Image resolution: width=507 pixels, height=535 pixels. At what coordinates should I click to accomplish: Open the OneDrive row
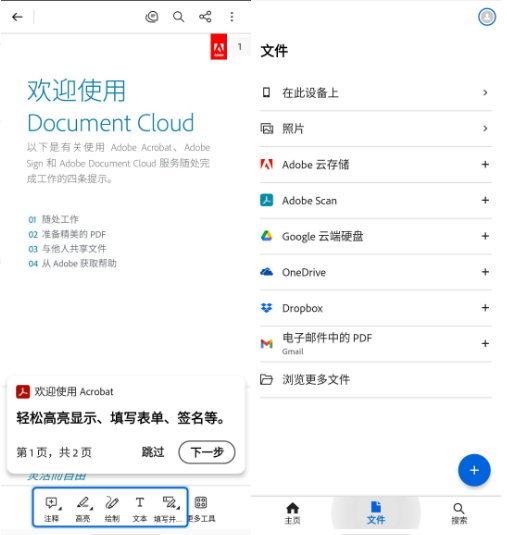(376, 272)
